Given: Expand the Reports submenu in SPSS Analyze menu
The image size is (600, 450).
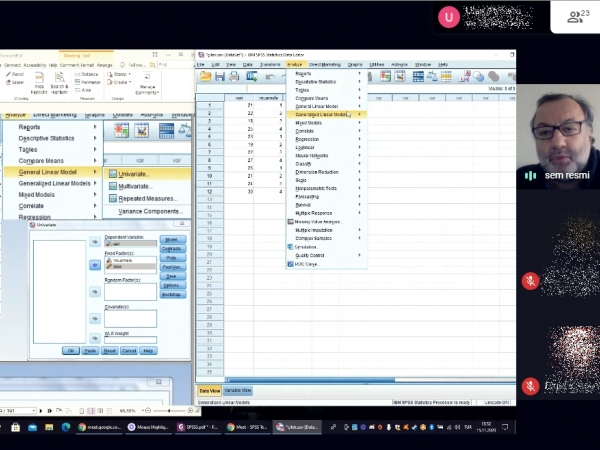Looking at the screenshot, I should click(327, 73).
